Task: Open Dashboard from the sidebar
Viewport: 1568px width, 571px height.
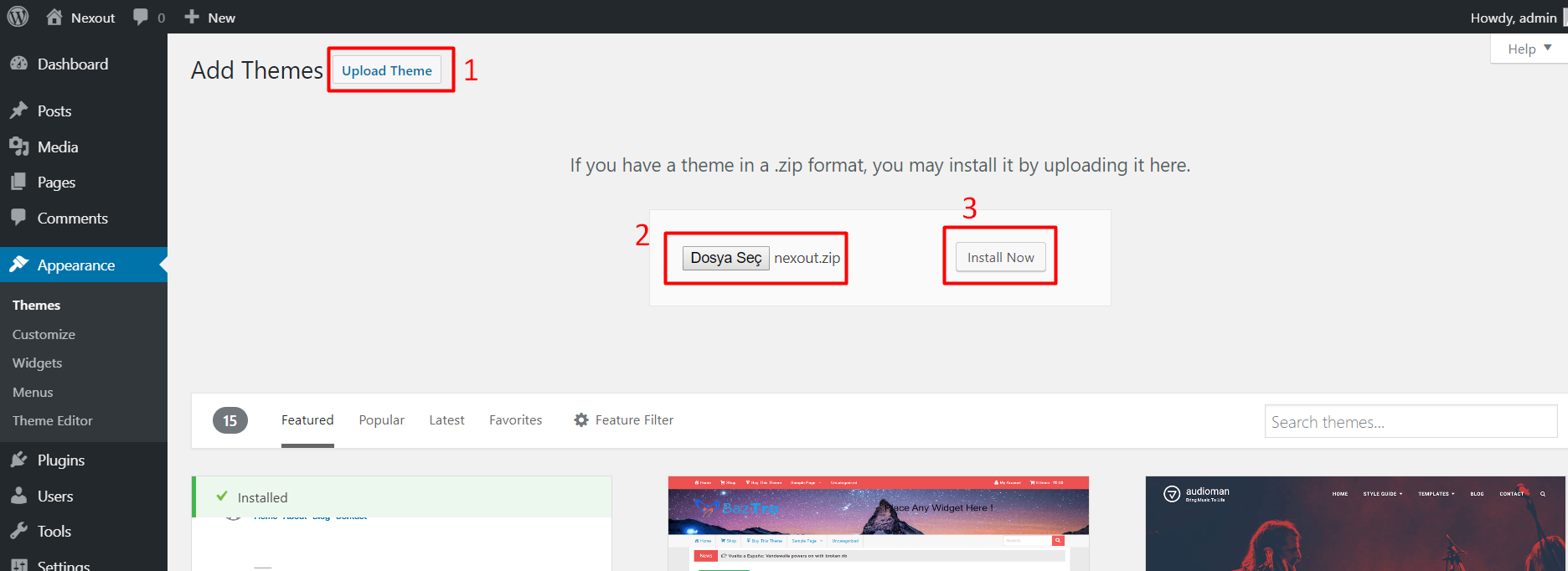Action: 72,64
